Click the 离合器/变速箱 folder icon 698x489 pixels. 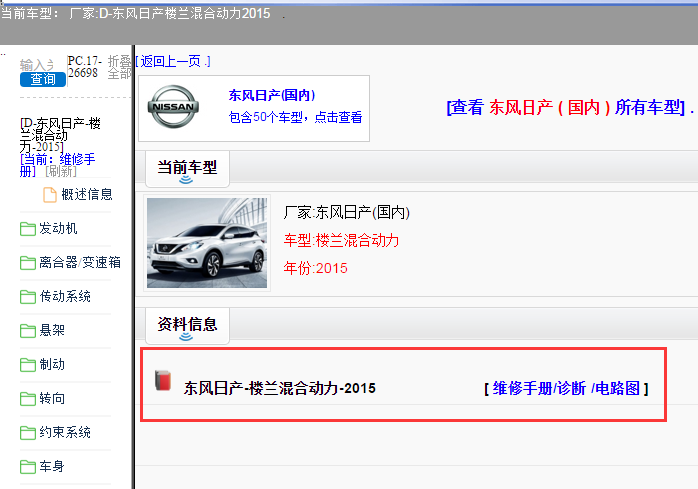[28, 263]
